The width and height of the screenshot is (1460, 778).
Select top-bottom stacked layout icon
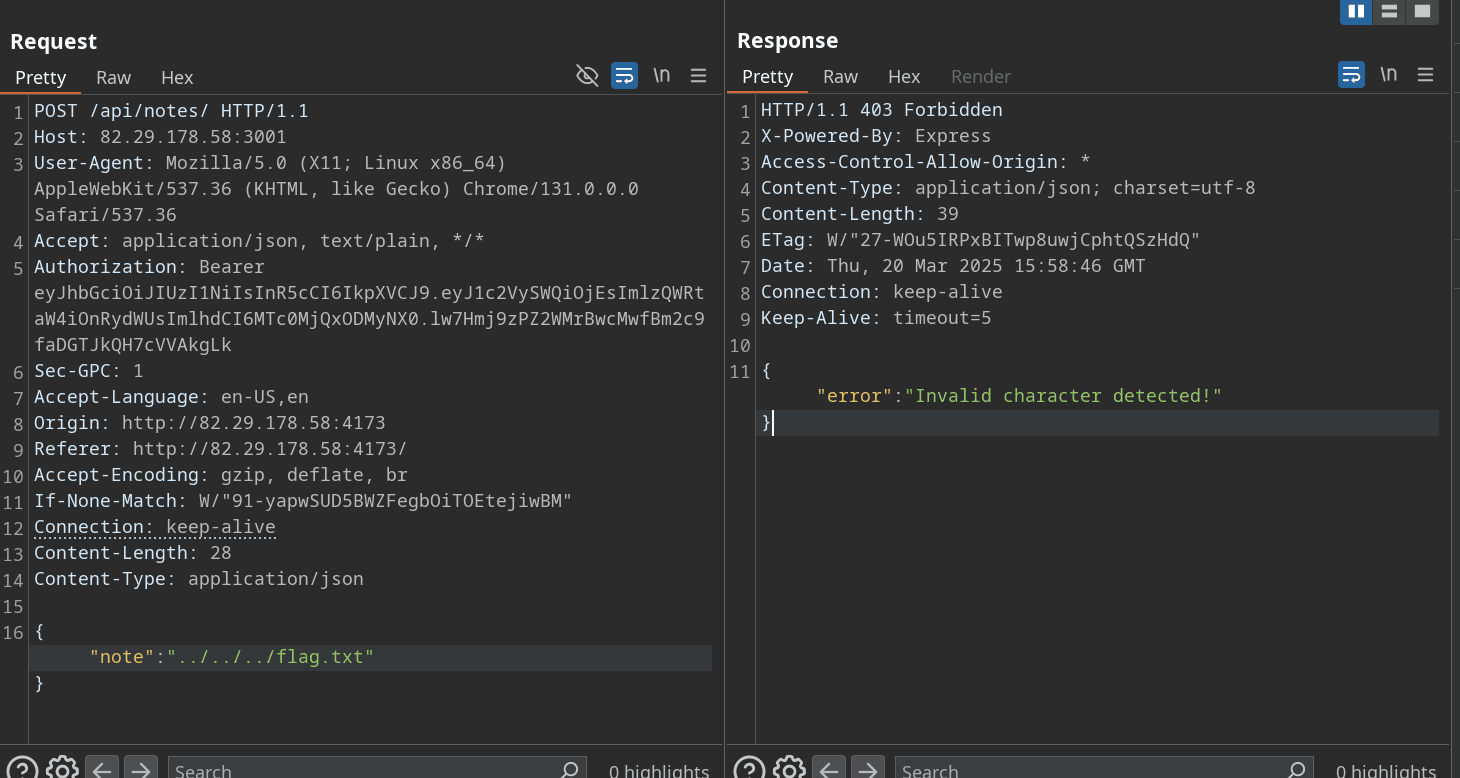(x=1388, y=12)
